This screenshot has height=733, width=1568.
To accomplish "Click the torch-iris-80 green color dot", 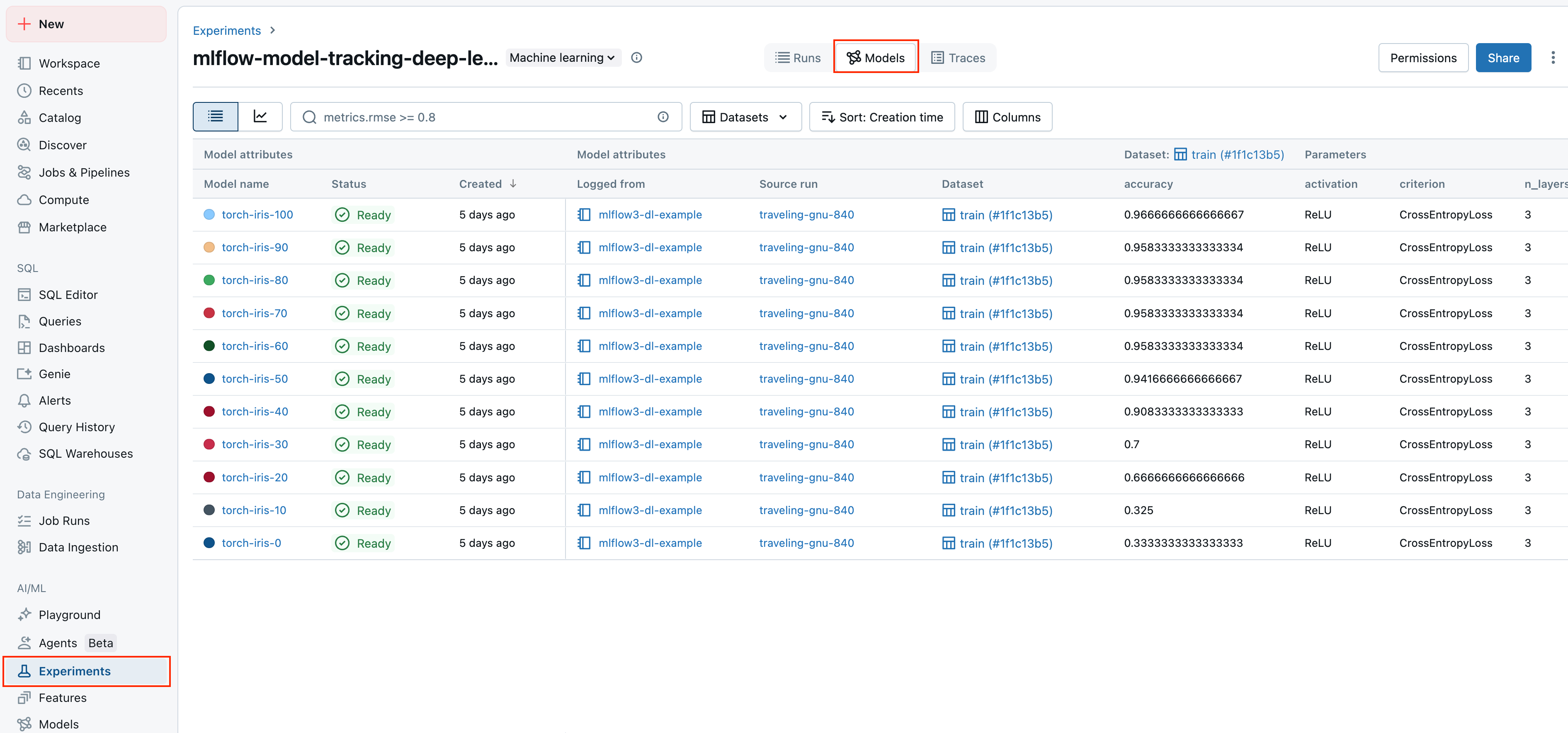I will tap(209, 280).
